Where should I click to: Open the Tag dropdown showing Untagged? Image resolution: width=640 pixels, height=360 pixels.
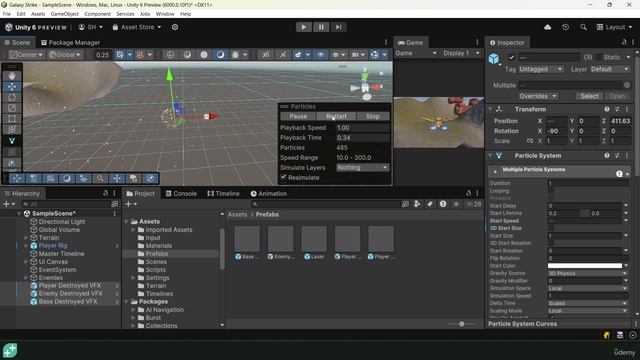(x=540, y=69)
